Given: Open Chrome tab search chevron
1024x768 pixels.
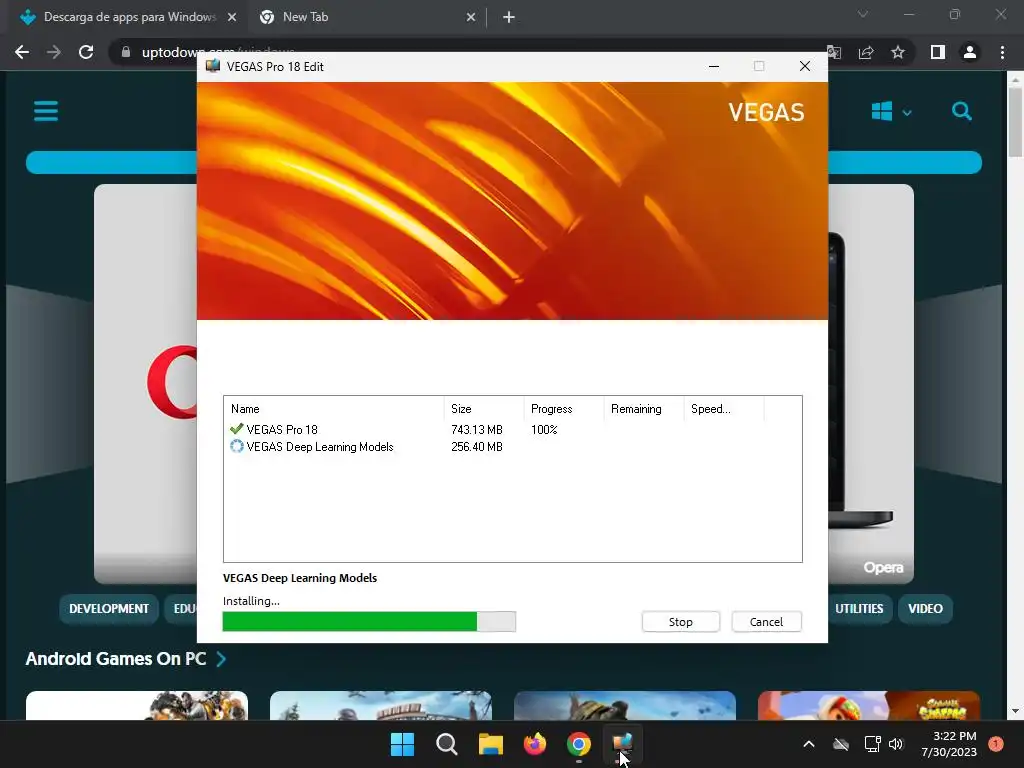Looking at the screenshot, I should point(863,14).
